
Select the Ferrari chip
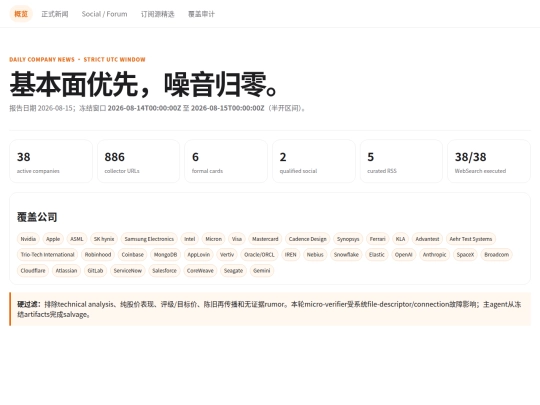point(377,239)
